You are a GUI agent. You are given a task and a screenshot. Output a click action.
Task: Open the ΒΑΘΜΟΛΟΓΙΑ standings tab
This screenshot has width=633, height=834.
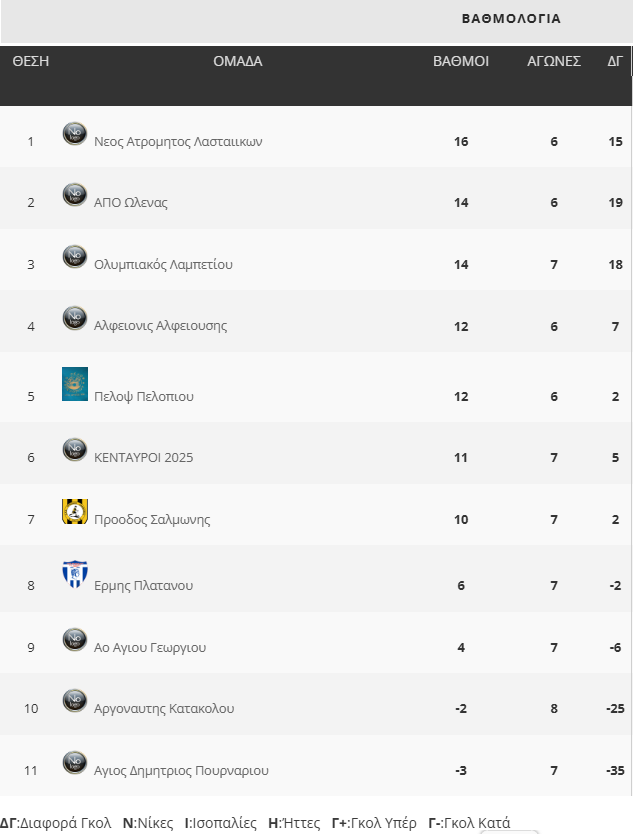pyautogui.click(x=511, y=19)
